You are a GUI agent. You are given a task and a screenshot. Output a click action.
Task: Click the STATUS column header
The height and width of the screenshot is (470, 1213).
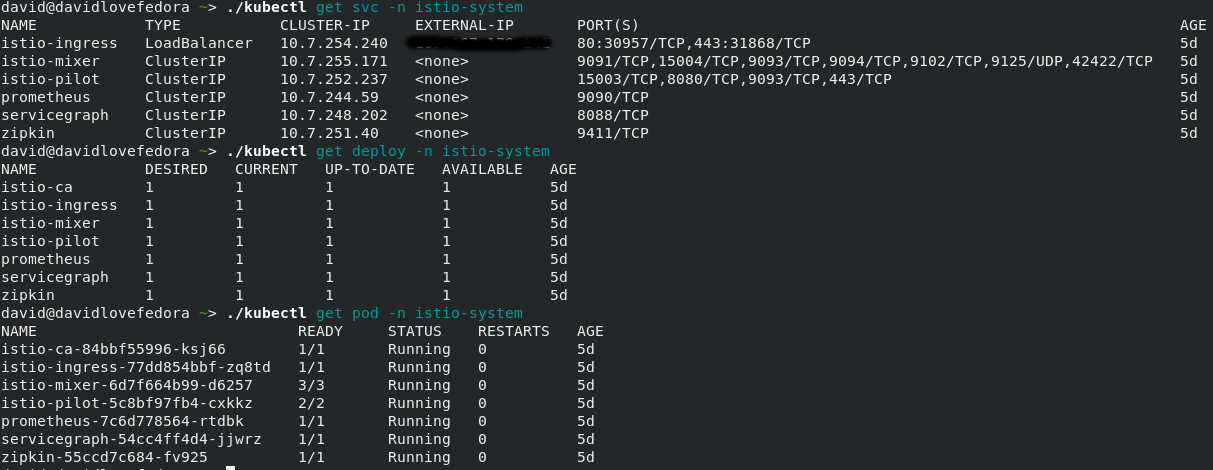(x=415, y=331)
